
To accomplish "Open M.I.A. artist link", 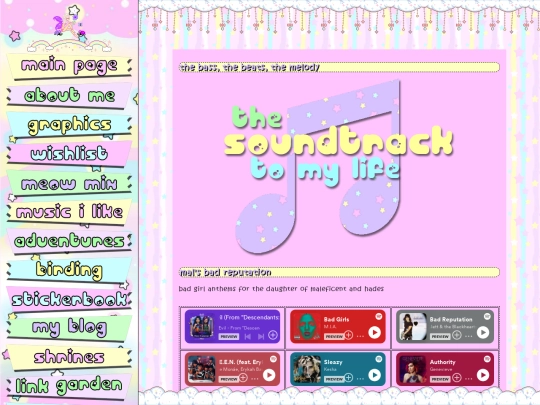I will [330, 326].
